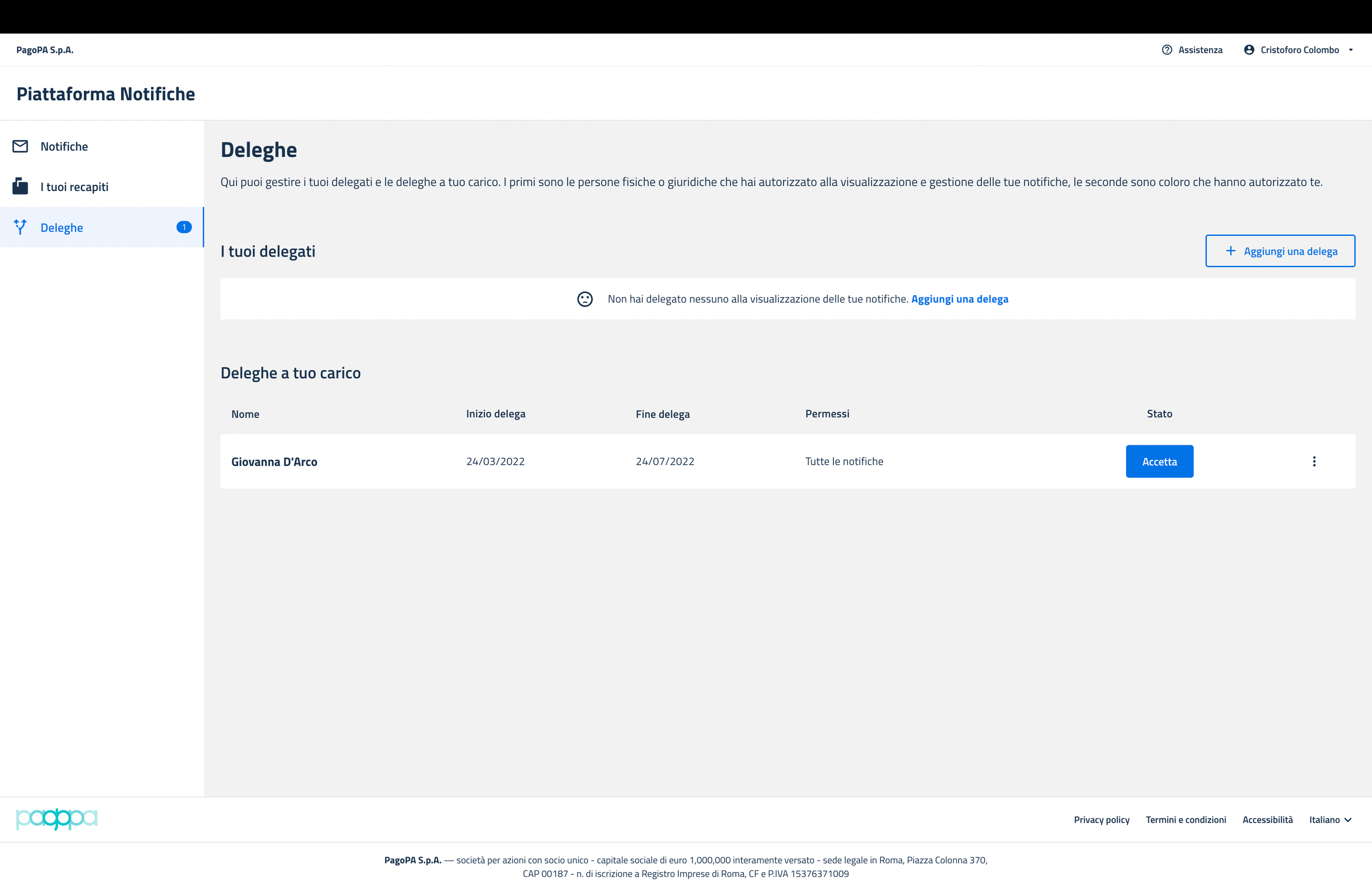Click the pagoPA logo in footer
The image size is (1372, 891).
(57, 819)
